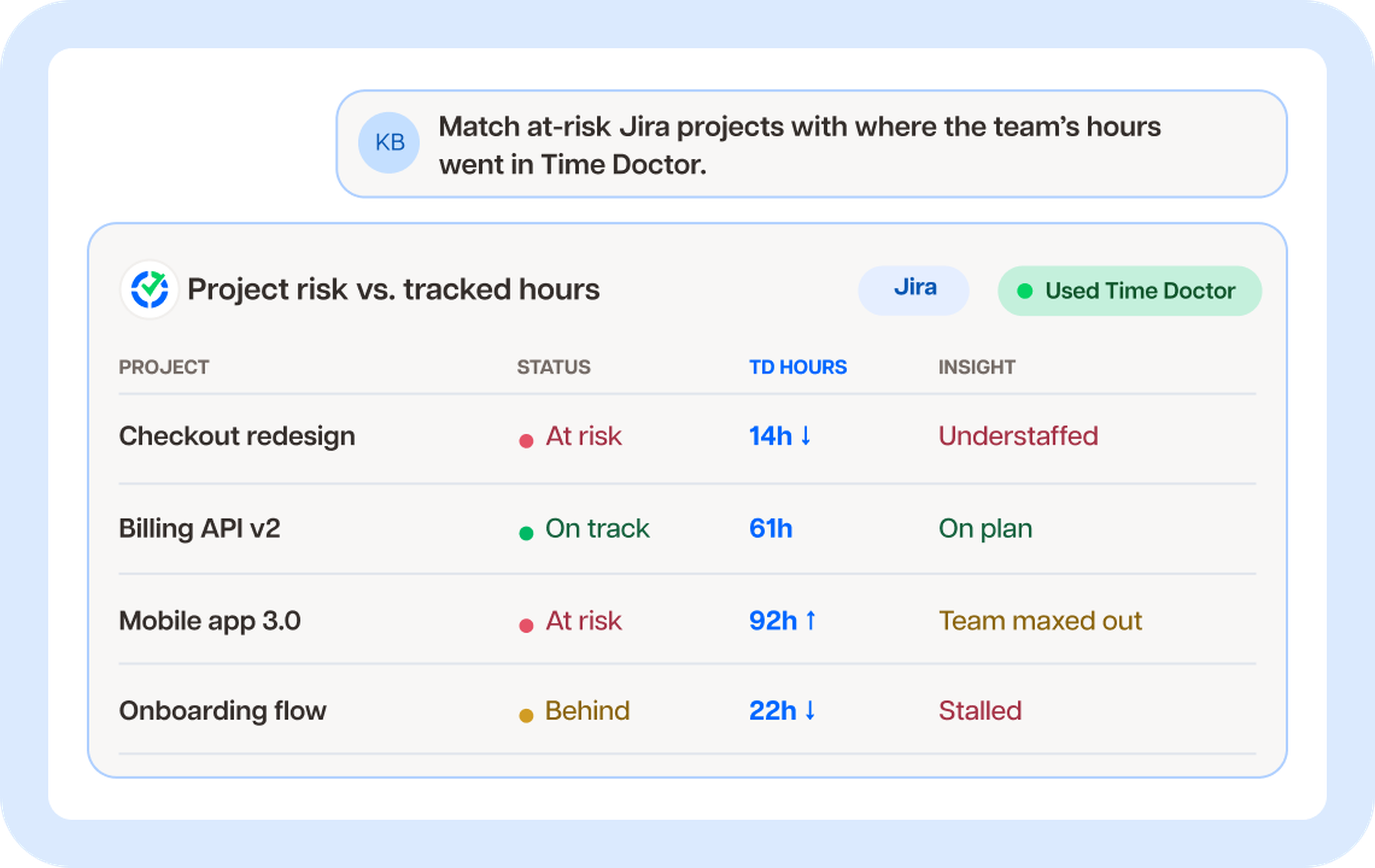Sort by the STATUS column header
The width and height of the screenshot is (1375, 868).
(553, 367)
